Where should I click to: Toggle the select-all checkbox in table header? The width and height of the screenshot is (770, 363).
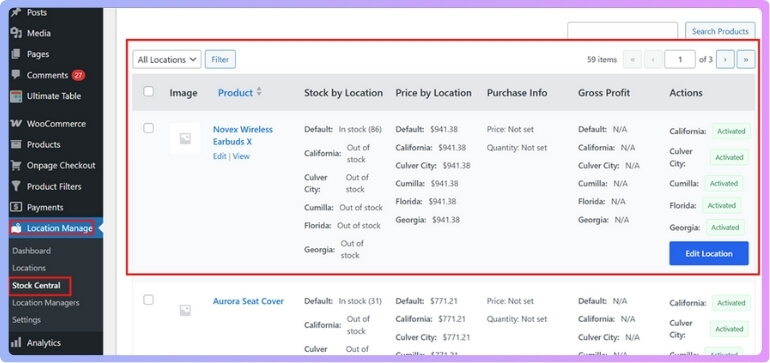[x=148, y=91]
